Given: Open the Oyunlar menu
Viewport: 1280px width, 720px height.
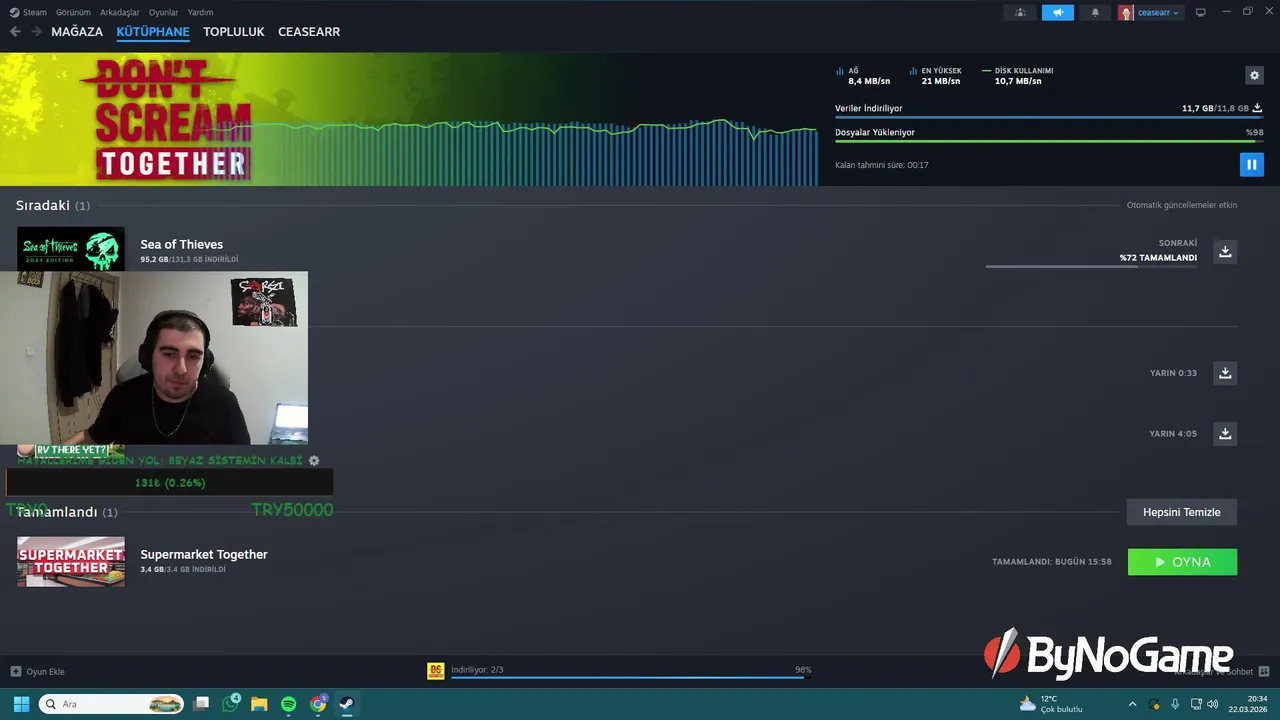Looking at the screenshot, I should pos(163,12).
